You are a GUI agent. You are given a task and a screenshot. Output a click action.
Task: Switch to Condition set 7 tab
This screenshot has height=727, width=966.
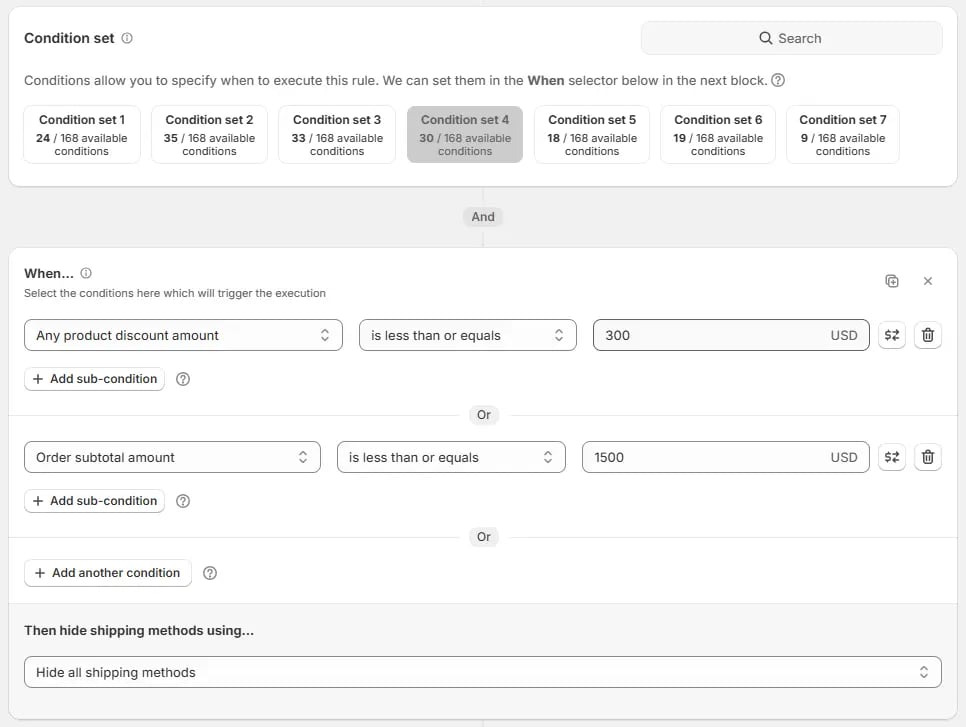[x=843, y=134]
